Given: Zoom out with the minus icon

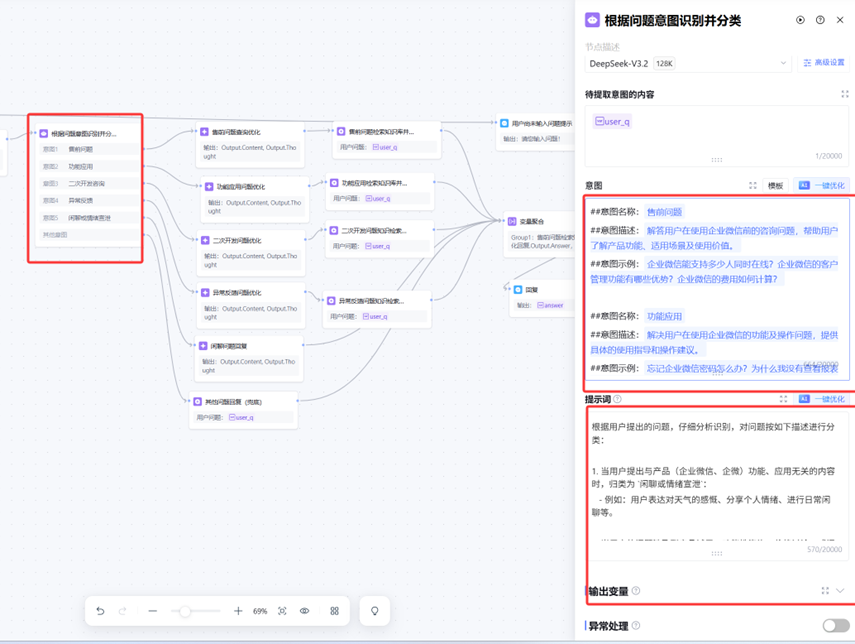Looking at the screenshot, I should [x=152, y=611].
